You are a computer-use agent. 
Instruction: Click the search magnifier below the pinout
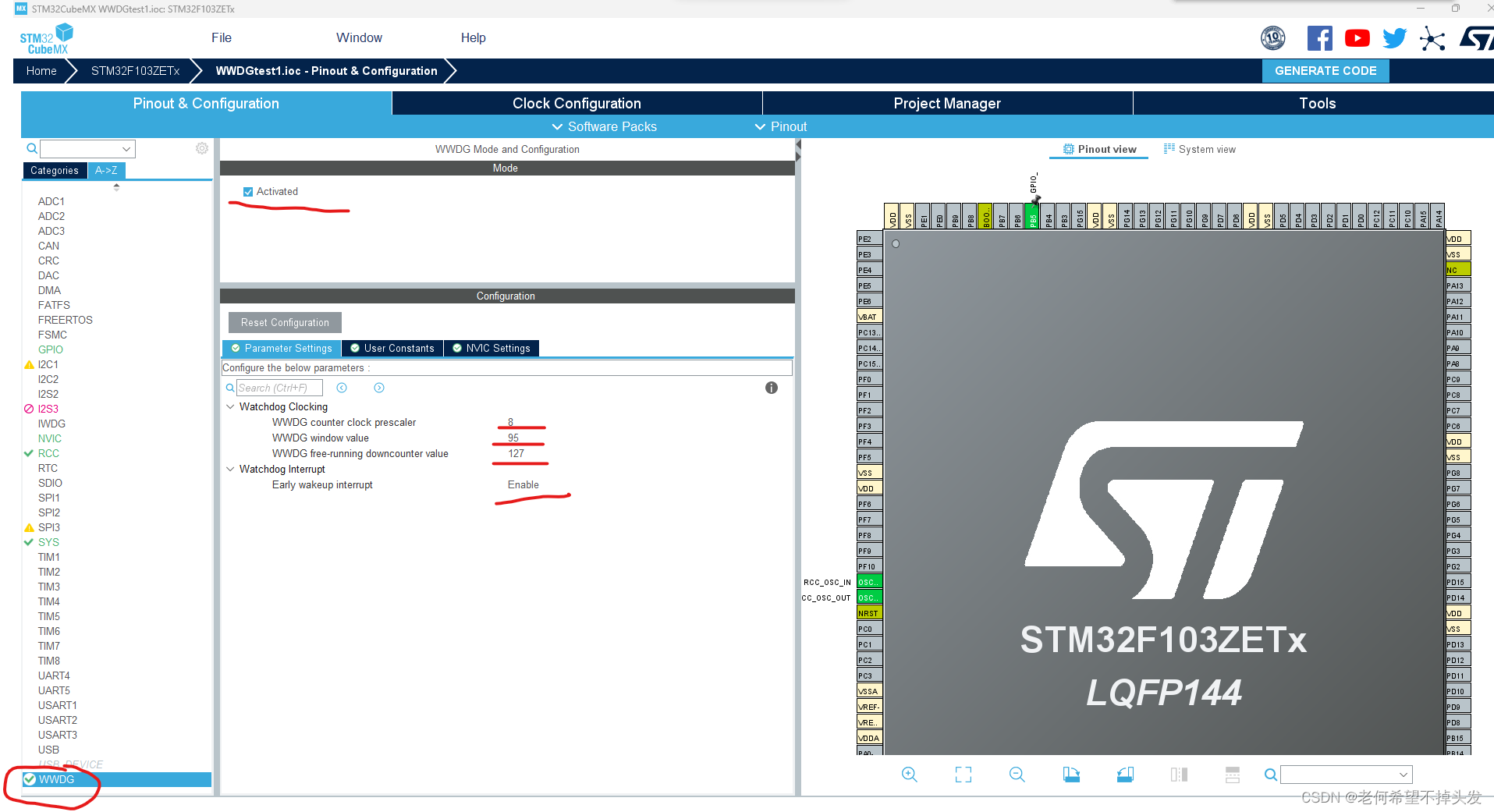point(1270,775)
